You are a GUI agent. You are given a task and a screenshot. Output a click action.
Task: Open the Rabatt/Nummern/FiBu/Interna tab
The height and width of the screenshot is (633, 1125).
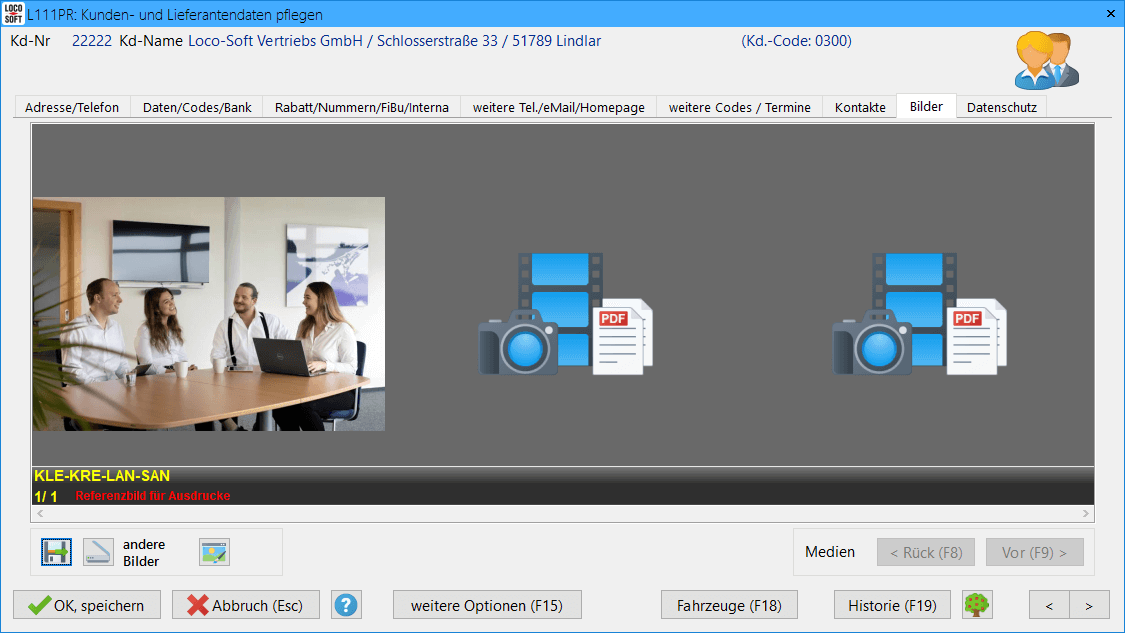[362, 107]
